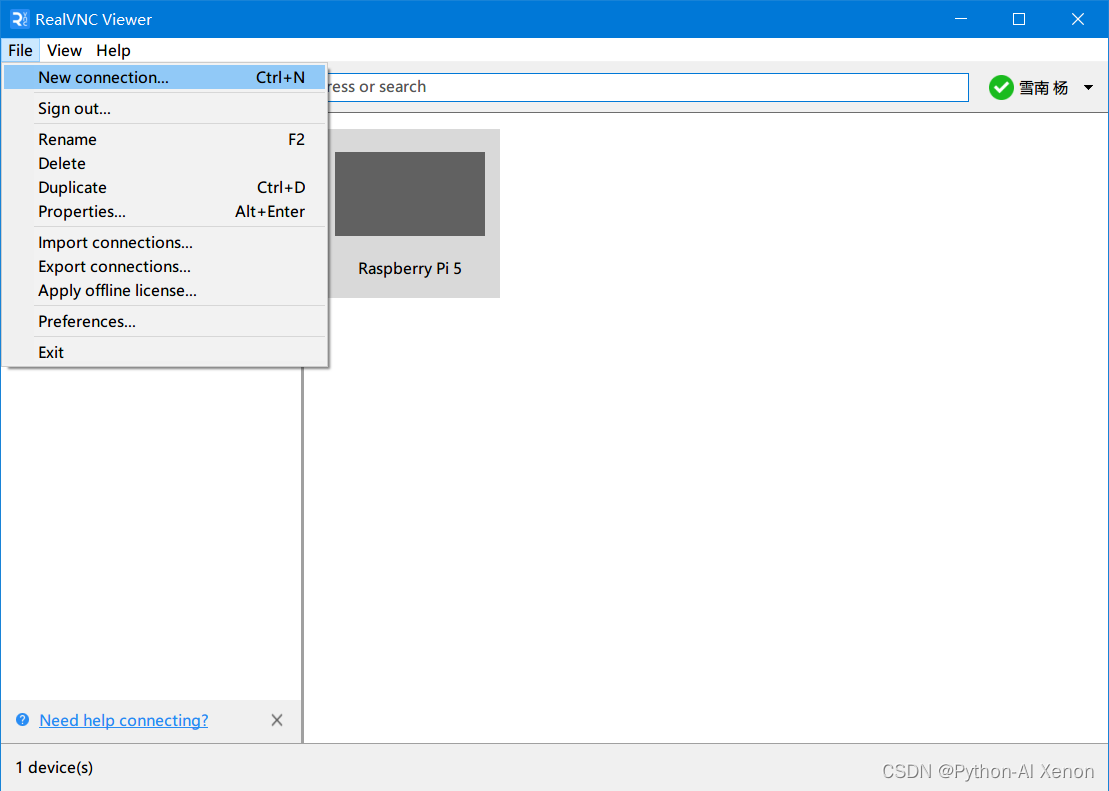
Task: Select the Raspberry Pi 5 thumbnail
Action: tap(410, 194)
